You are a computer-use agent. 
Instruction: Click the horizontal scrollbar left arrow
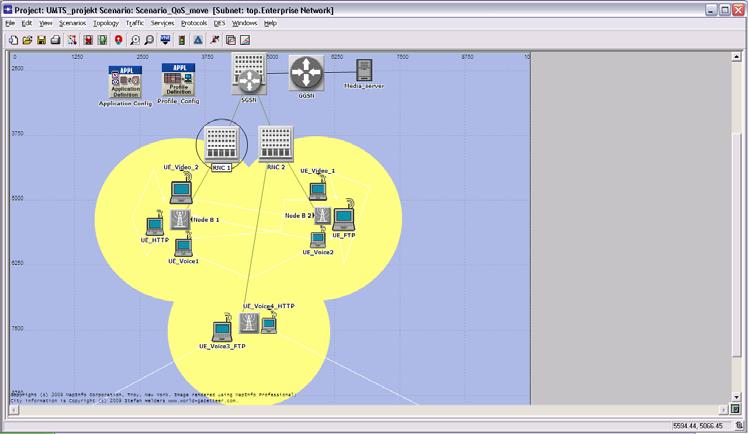[14, 409]
